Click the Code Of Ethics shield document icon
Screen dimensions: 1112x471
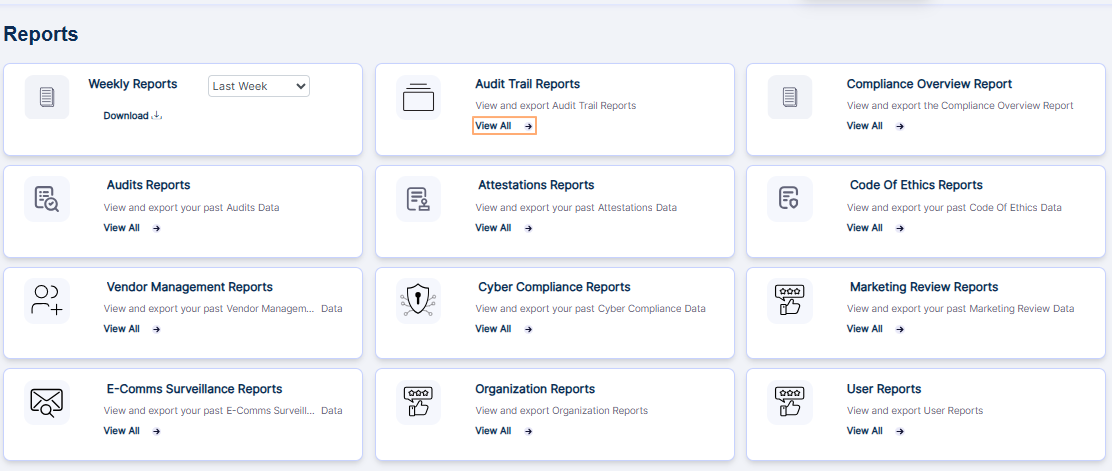pos(790,199)
